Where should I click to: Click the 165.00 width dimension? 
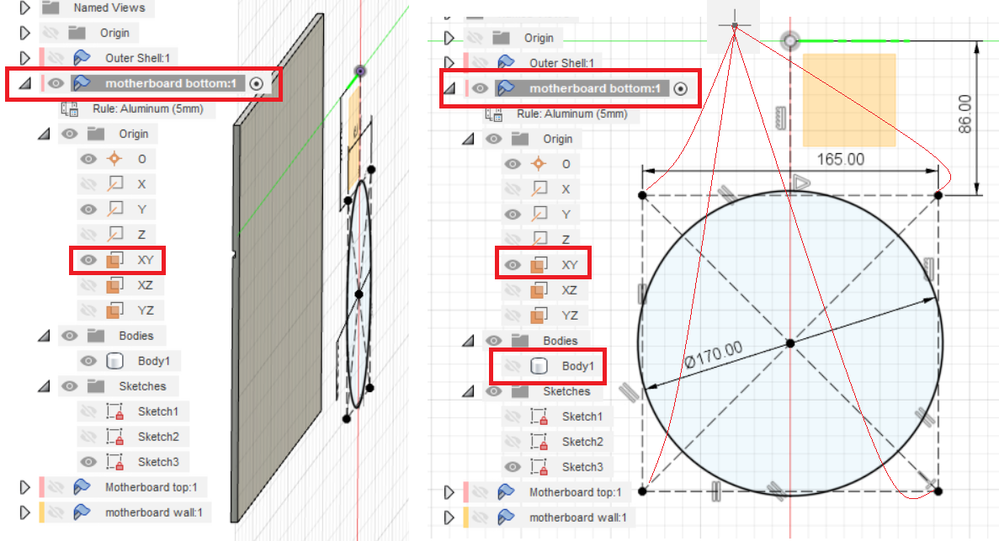tap(840, 159)
